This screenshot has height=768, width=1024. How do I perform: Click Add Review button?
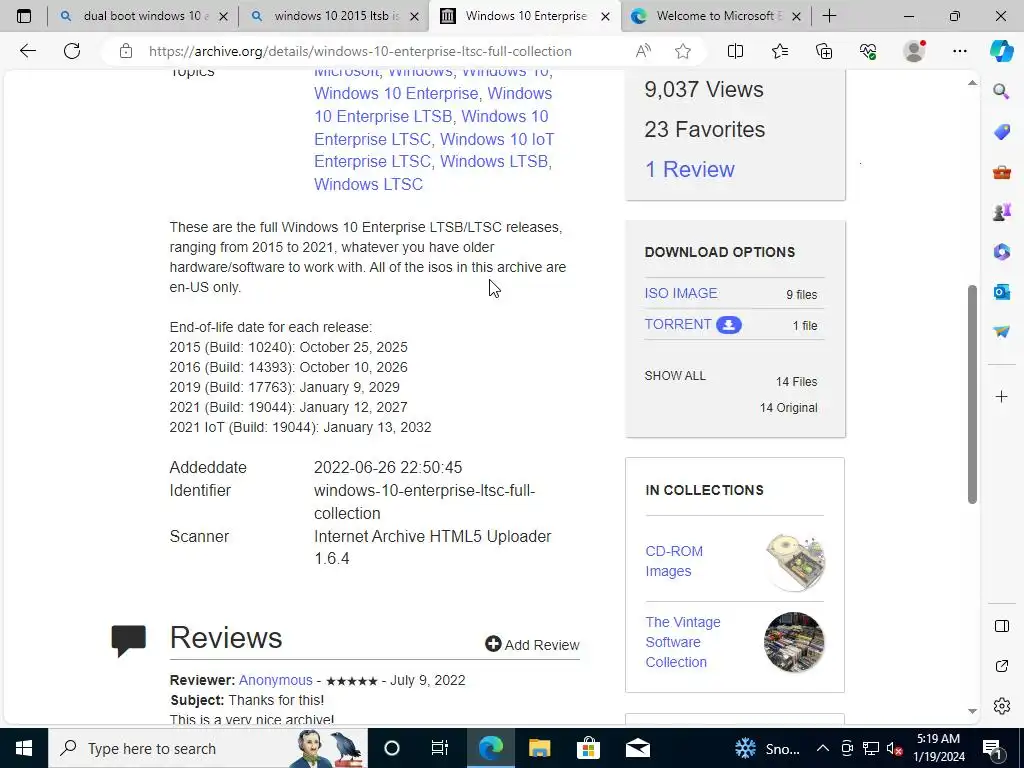[x=532, y=645]
